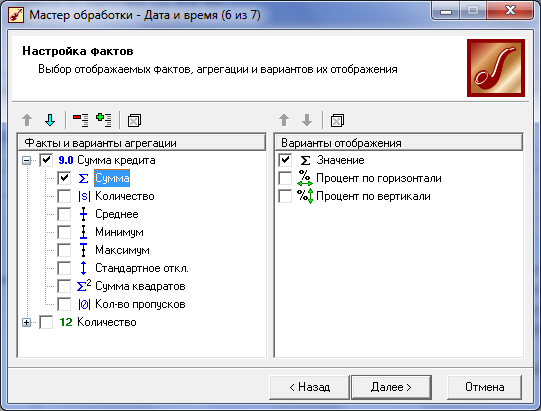This screenshot has height=411, width=541.
Task: Click the green 12 type icon of Количество
Action: point(66,322)
